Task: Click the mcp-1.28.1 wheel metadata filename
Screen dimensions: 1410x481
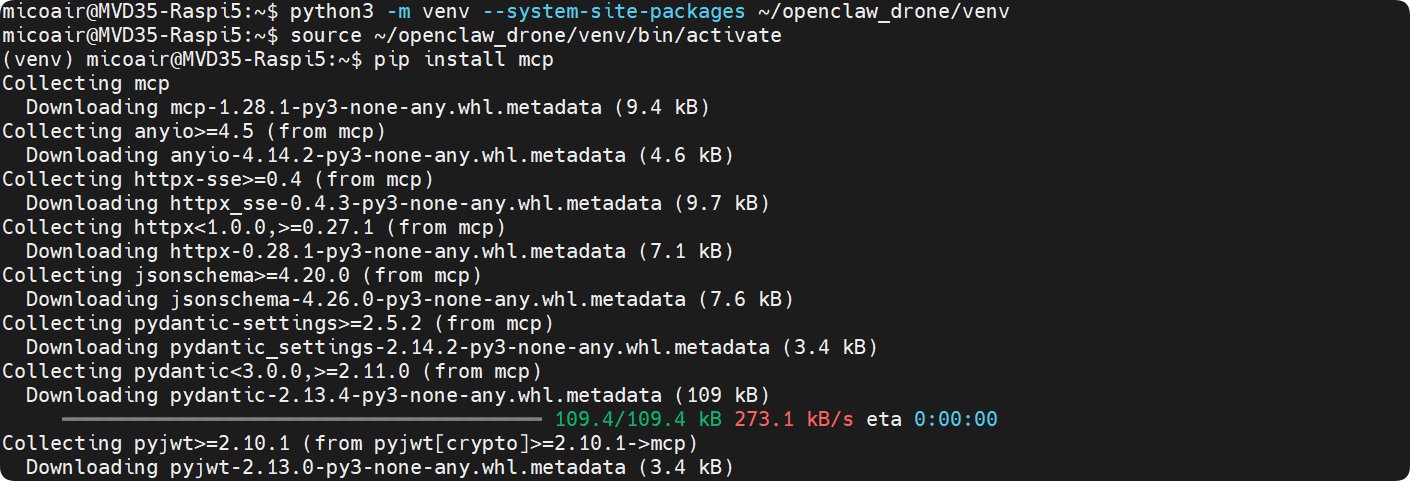Action: click(x=385, y=107)
